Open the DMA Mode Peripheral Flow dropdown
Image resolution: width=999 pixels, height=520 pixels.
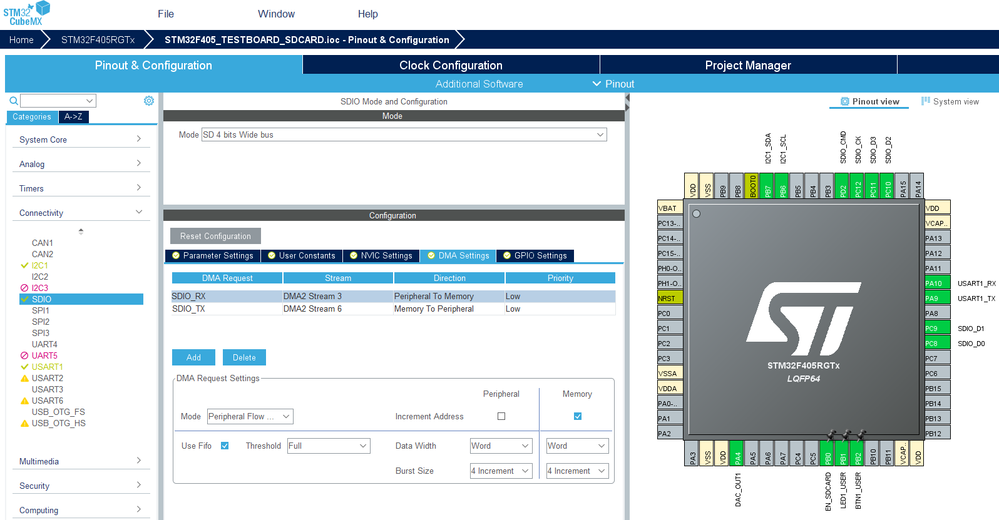[250, 416]
